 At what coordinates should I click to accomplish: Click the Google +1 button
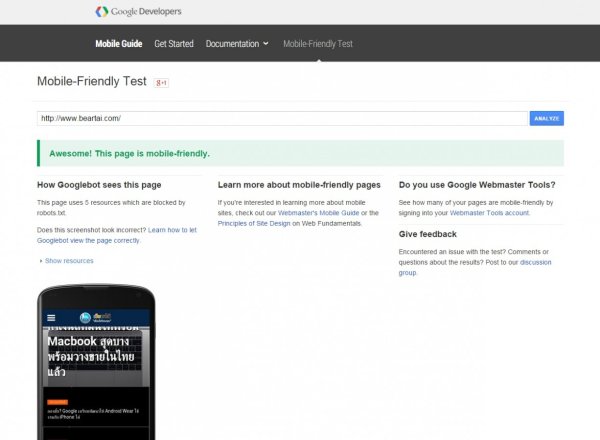point(161,82)
